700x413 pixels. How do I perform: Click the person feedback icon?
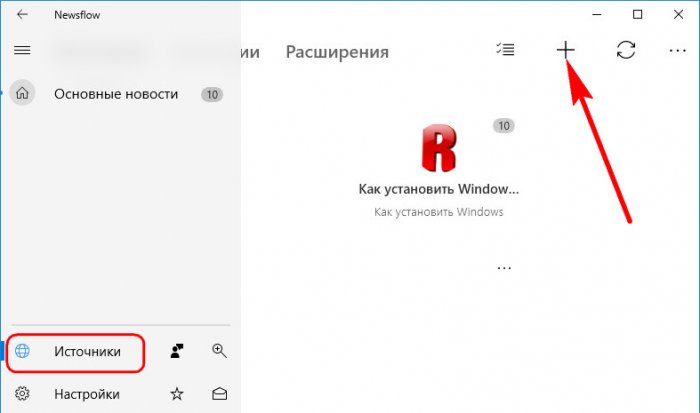(177, 351)
